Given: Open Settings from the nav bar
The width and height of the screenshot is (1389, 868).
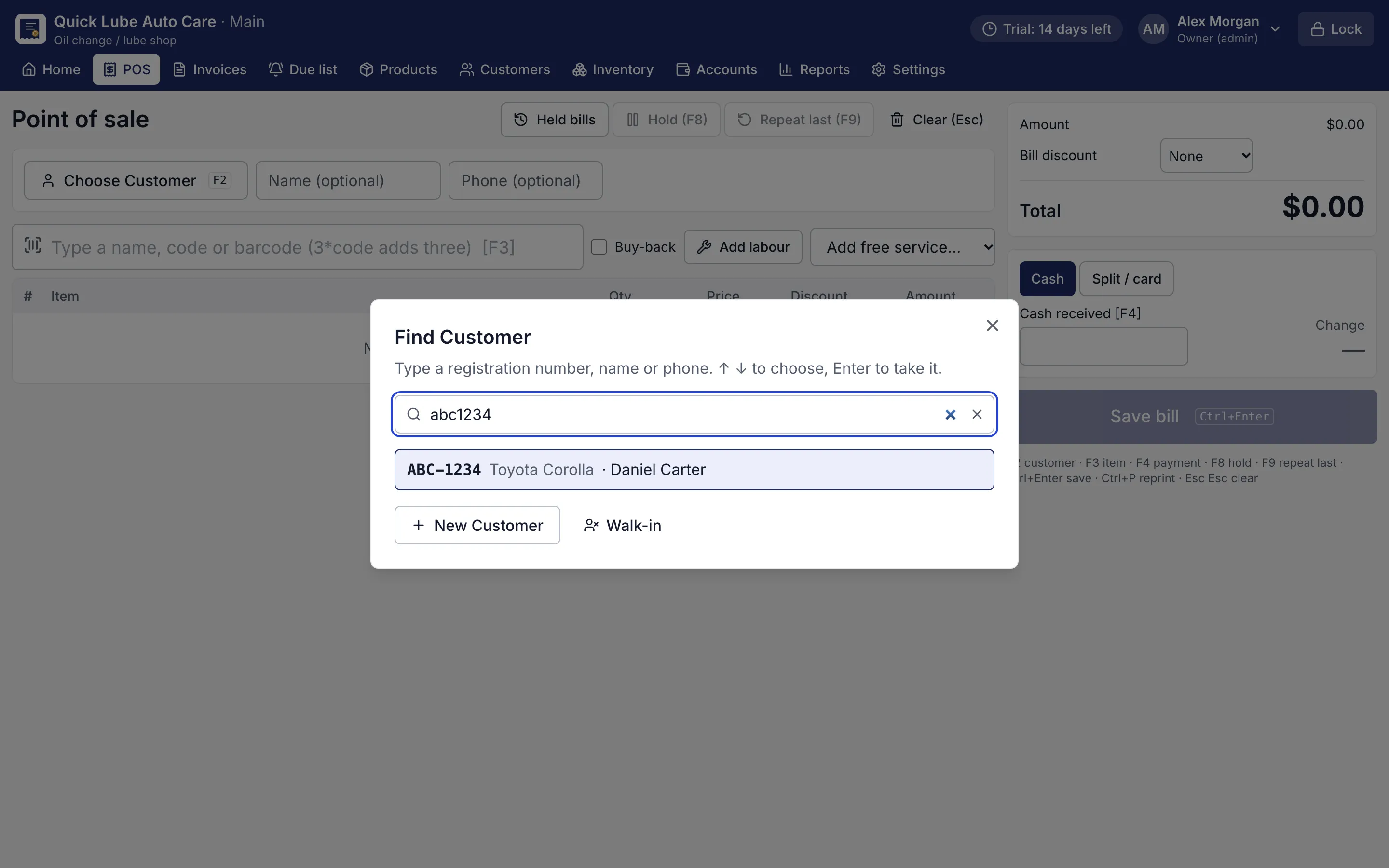Looking at the screenshot, I should click(x=908, y=69).
